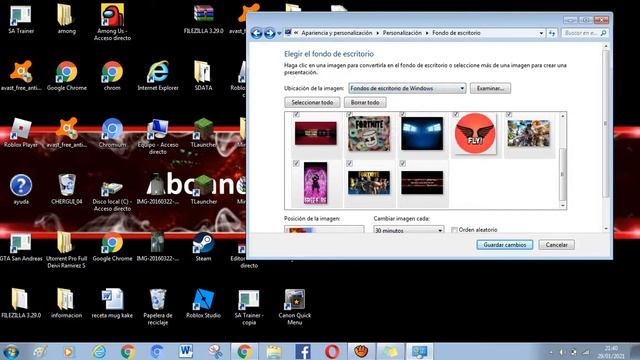
Task: Click the double-chevron before Apariencia breadcrumb
Action: [x=296, y=33]
